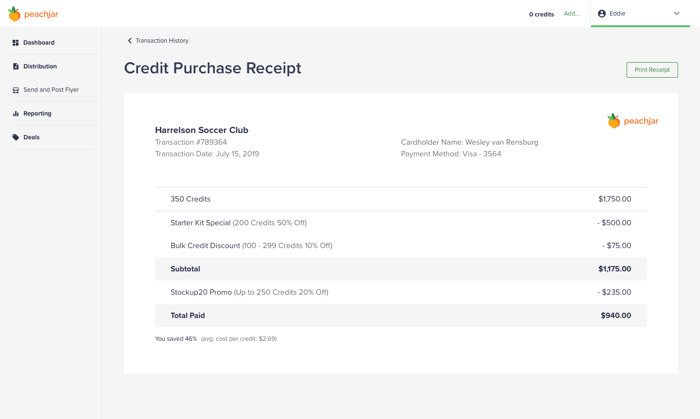Click the 350 Credits line item
This screenshot has width=700, height=419.
[x=190, y=199]
